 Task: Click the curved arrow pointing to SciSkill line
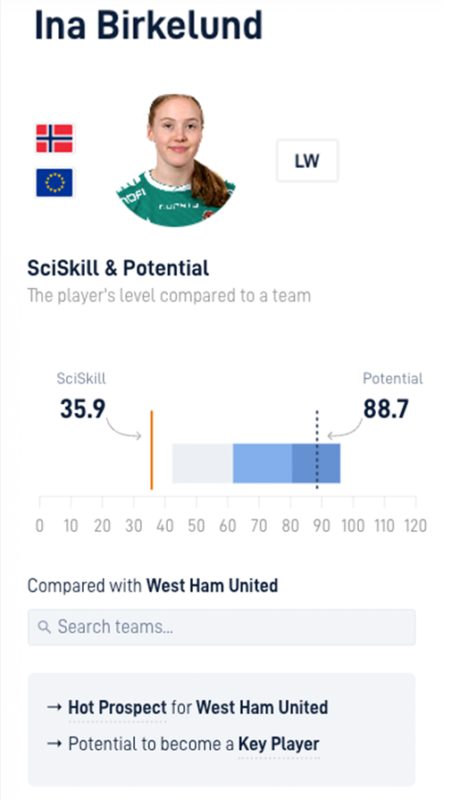(124, 429)
